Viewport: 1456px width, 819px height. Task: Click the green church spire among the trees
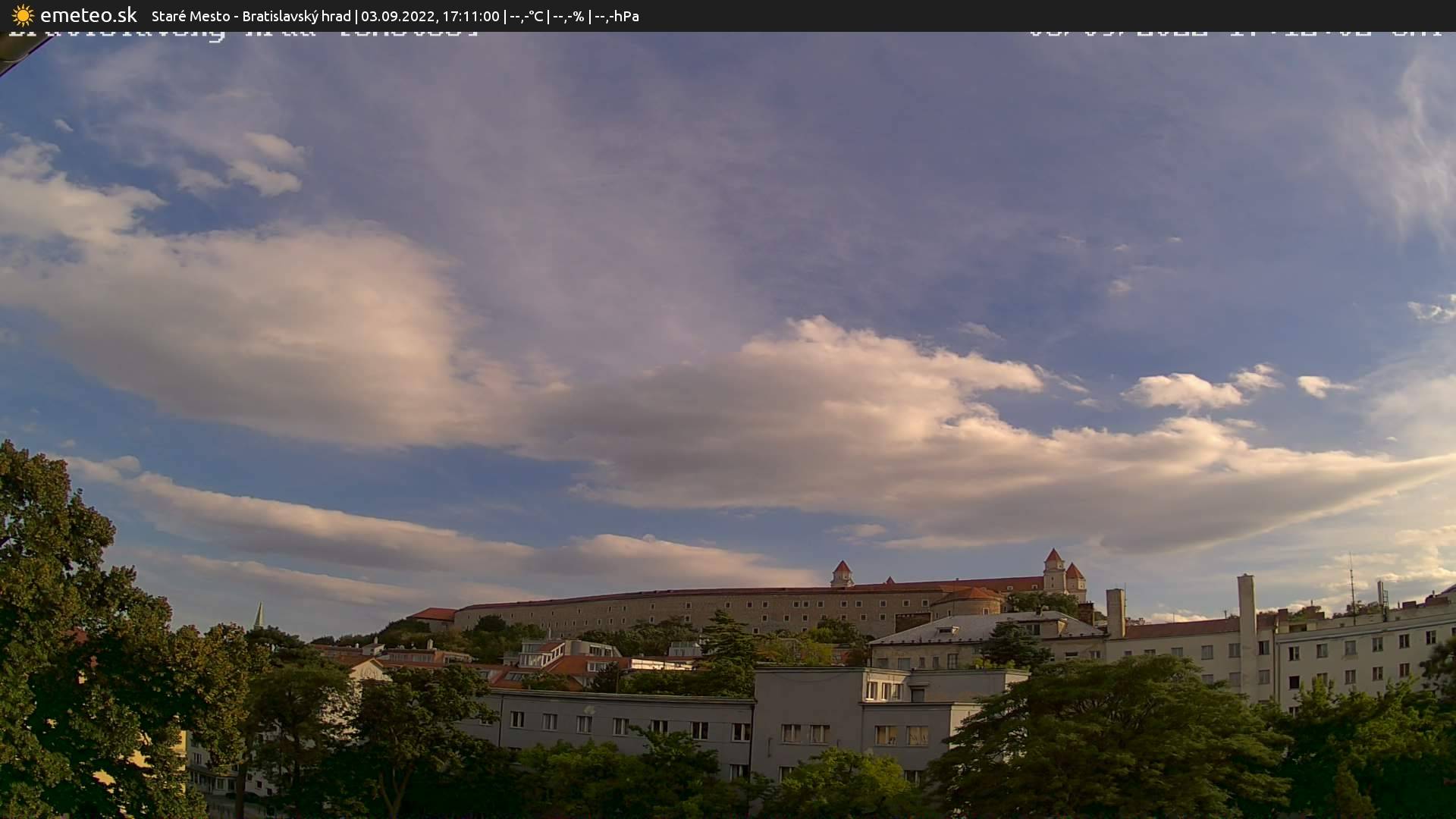coord(259,616)
